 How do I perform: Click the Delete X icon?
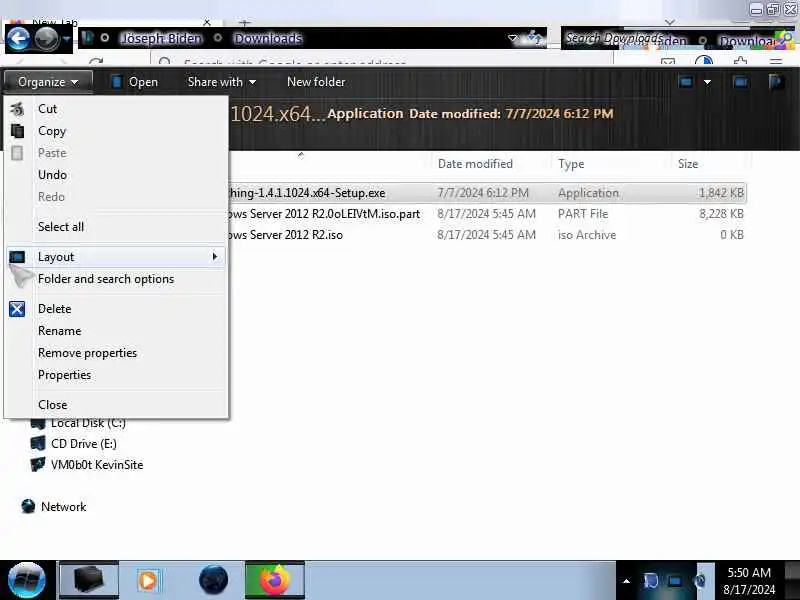pos(17,309)
